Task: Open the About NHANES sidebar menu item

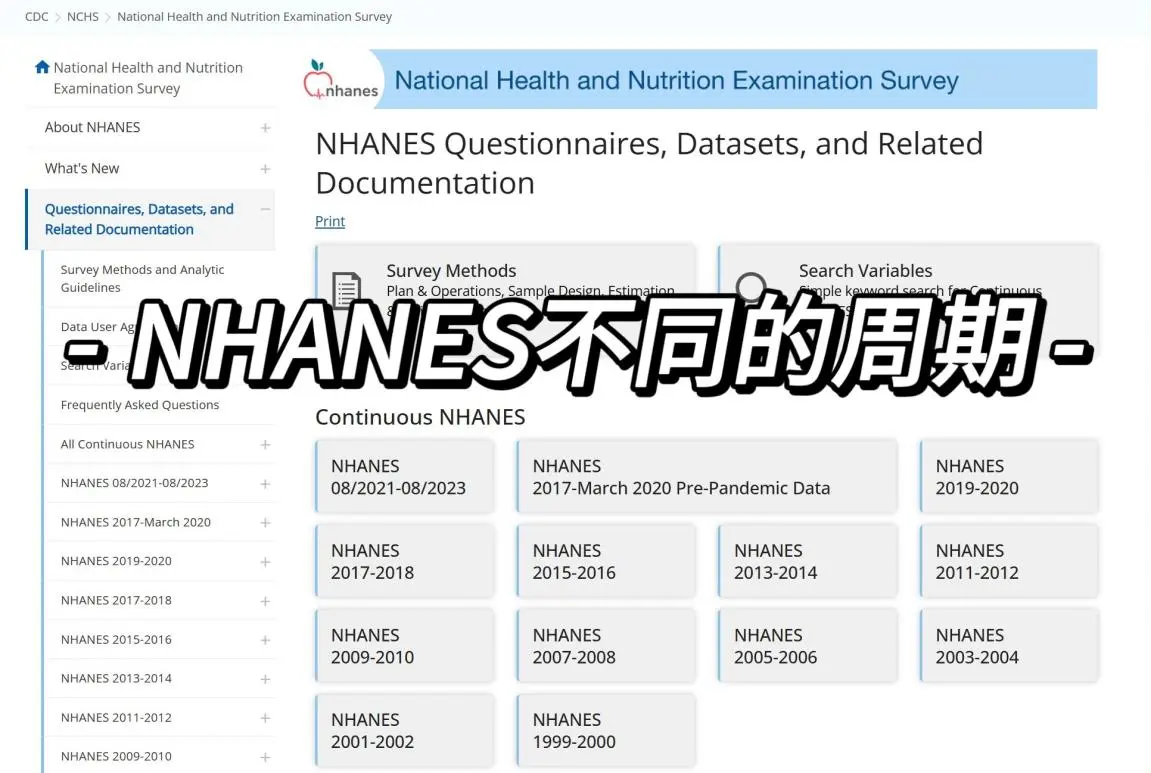Action: click(92, 127)
